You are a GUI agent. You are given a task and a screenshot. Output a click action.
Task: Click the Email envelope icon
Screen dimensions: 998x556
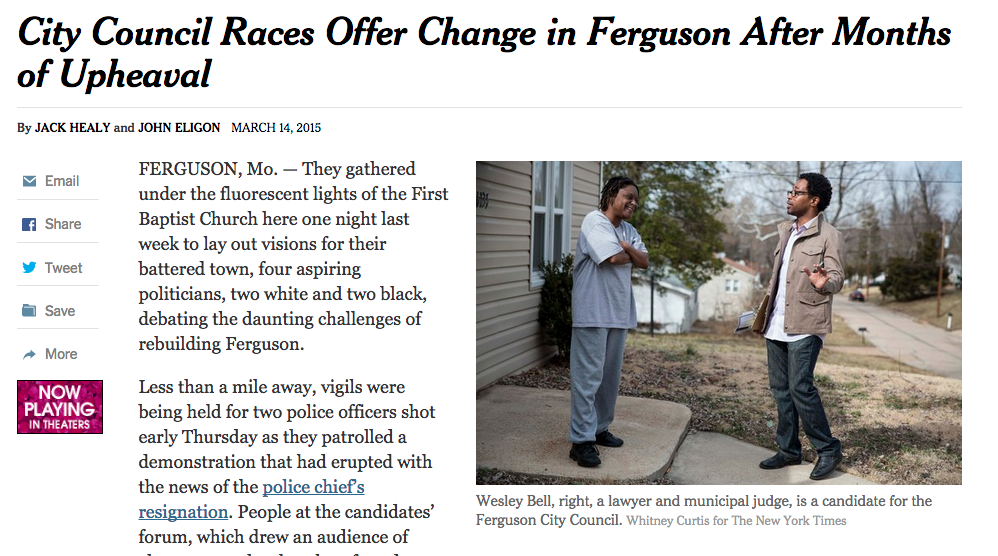pos(29,182)
